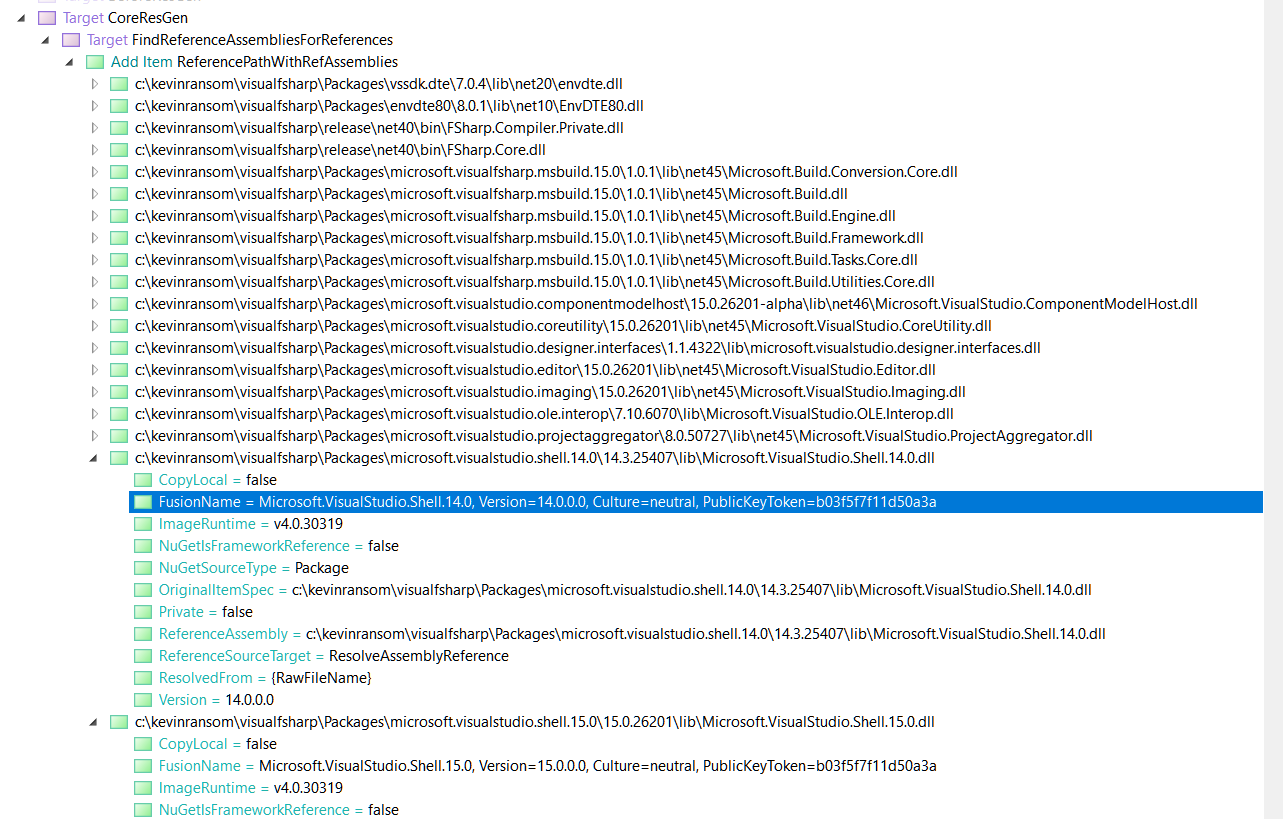Collapse the Microsoft.VisualStudio.Shell.15.0.dll item
The width and height of the screenshot is (1283, 819).
pyautogui.click(x=95, y=722)
